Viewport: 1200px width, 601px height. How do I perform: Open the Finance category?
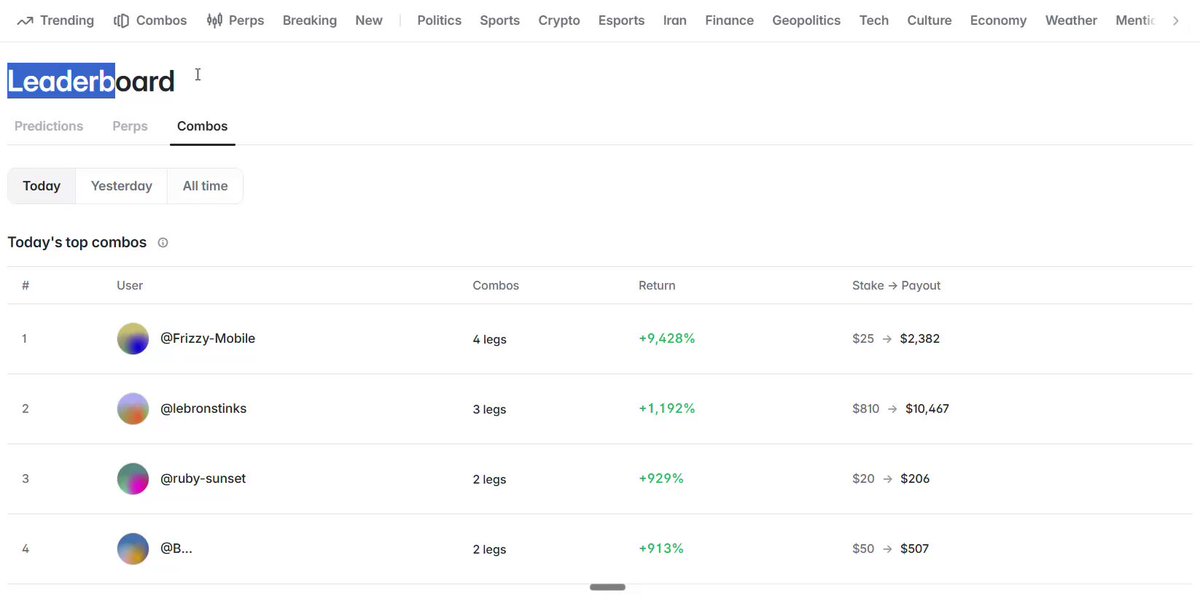730,20
